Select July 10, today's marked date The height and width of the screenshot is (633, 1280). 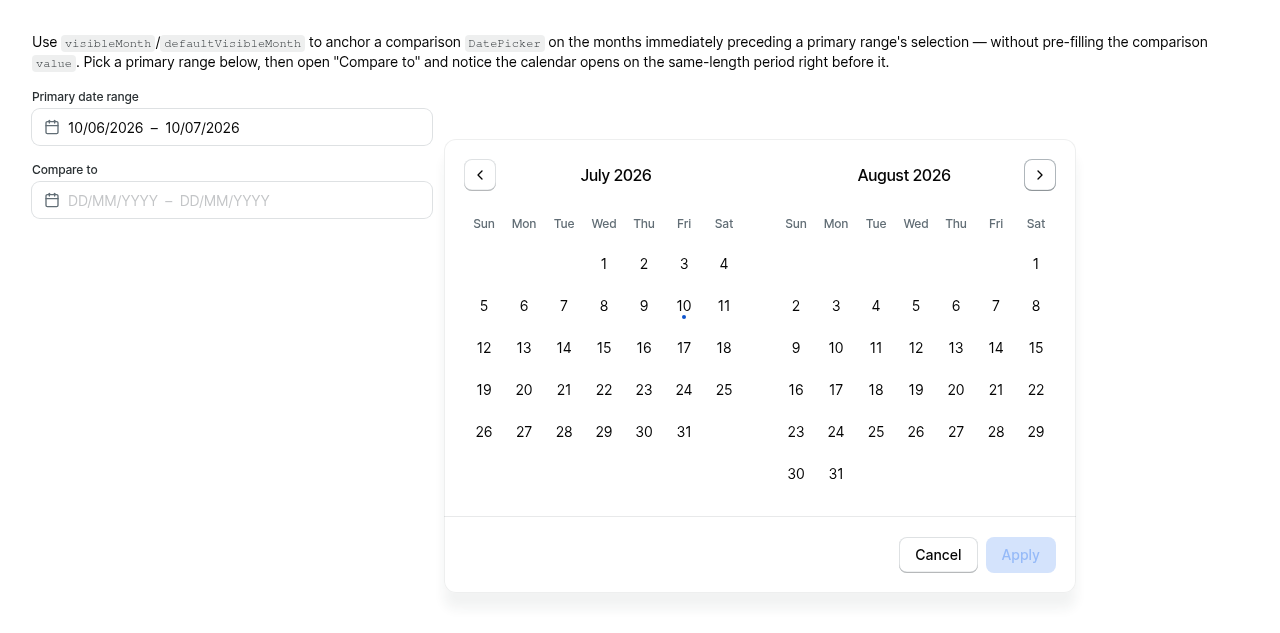(x=684, y=306)
